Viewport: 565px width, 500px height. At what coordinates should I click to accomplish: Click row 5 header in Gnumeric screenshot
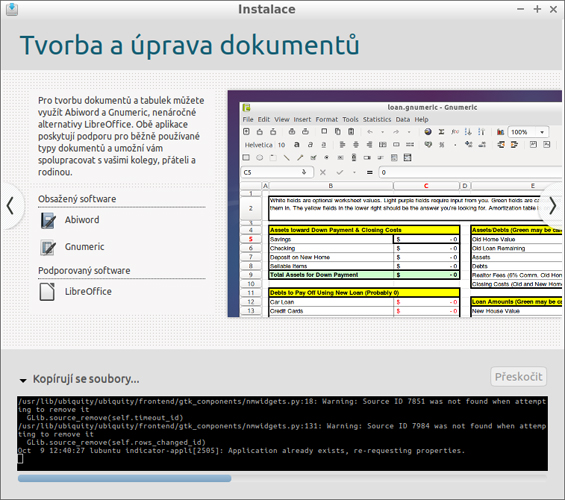click(251, 239)
